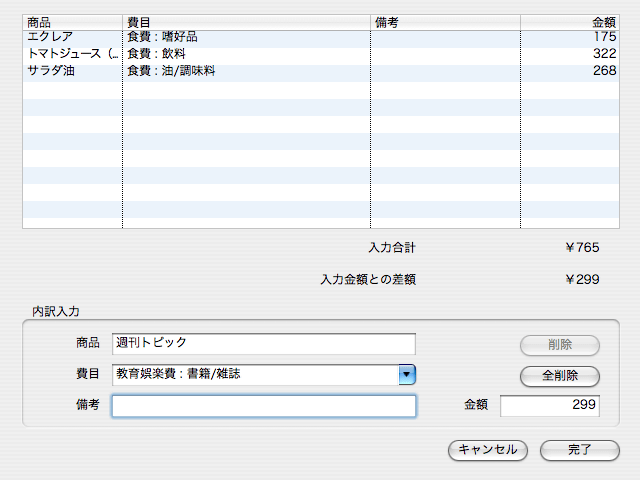Viewport: 640px width, 480px height.
Task: Click the 商品 input field containing 週刊トピック
Action: point(263,344)
